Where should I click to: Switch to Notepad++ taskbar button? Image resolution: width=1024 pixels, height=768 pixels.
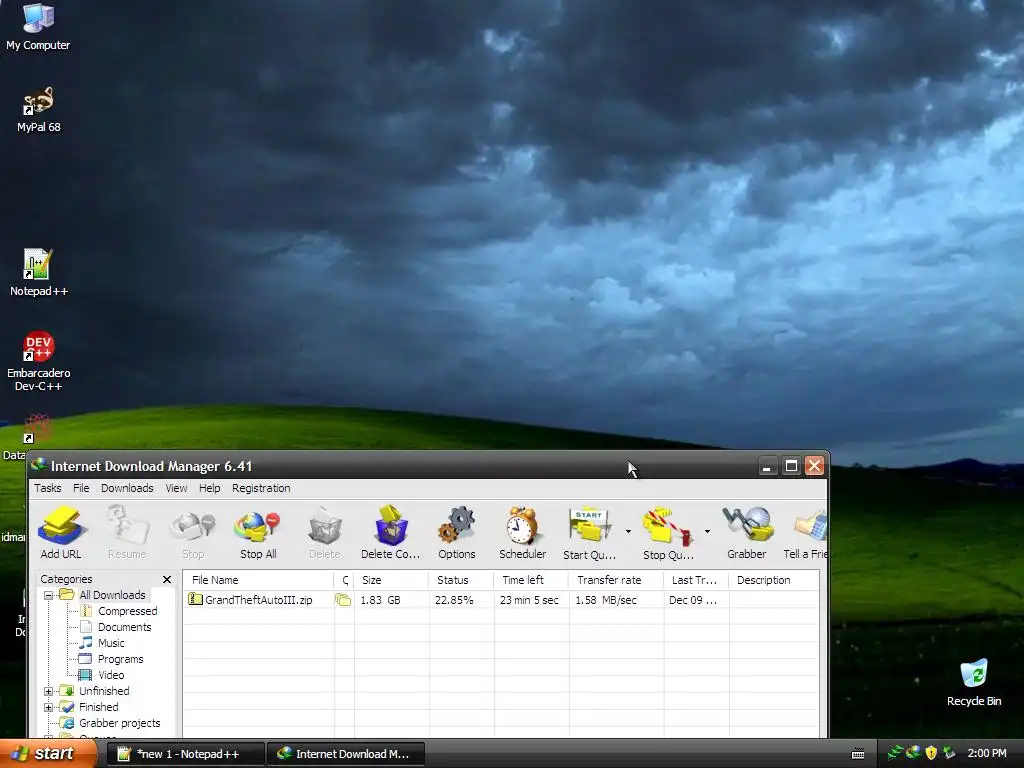point(186,754)
